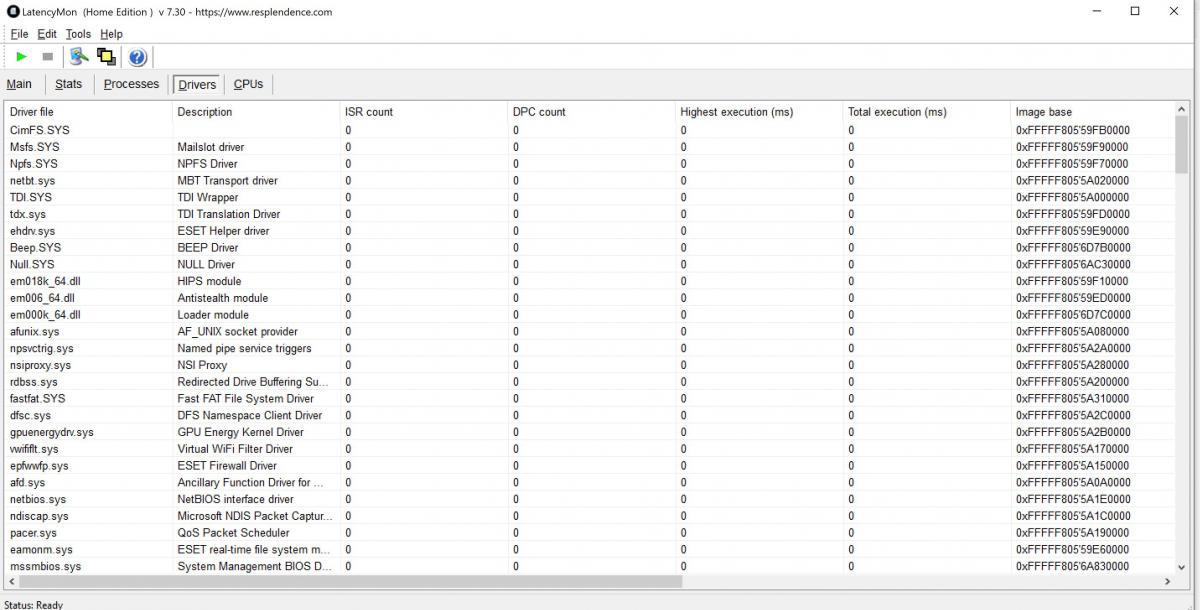Click the magnifier system info toolbar icon
Viewport: 1200px width, 610px height.
[79, 57]
